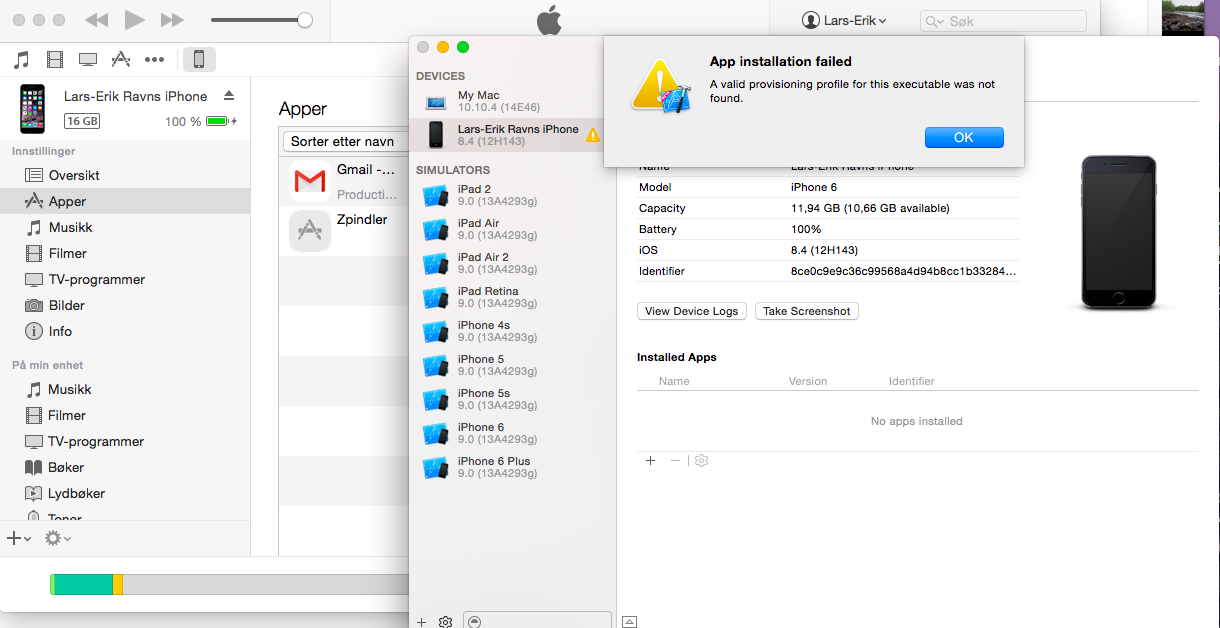1220x628 pixels.
Task: Open TV Shows icon in iTunes toolbar
Action: [x=88, y=59]
